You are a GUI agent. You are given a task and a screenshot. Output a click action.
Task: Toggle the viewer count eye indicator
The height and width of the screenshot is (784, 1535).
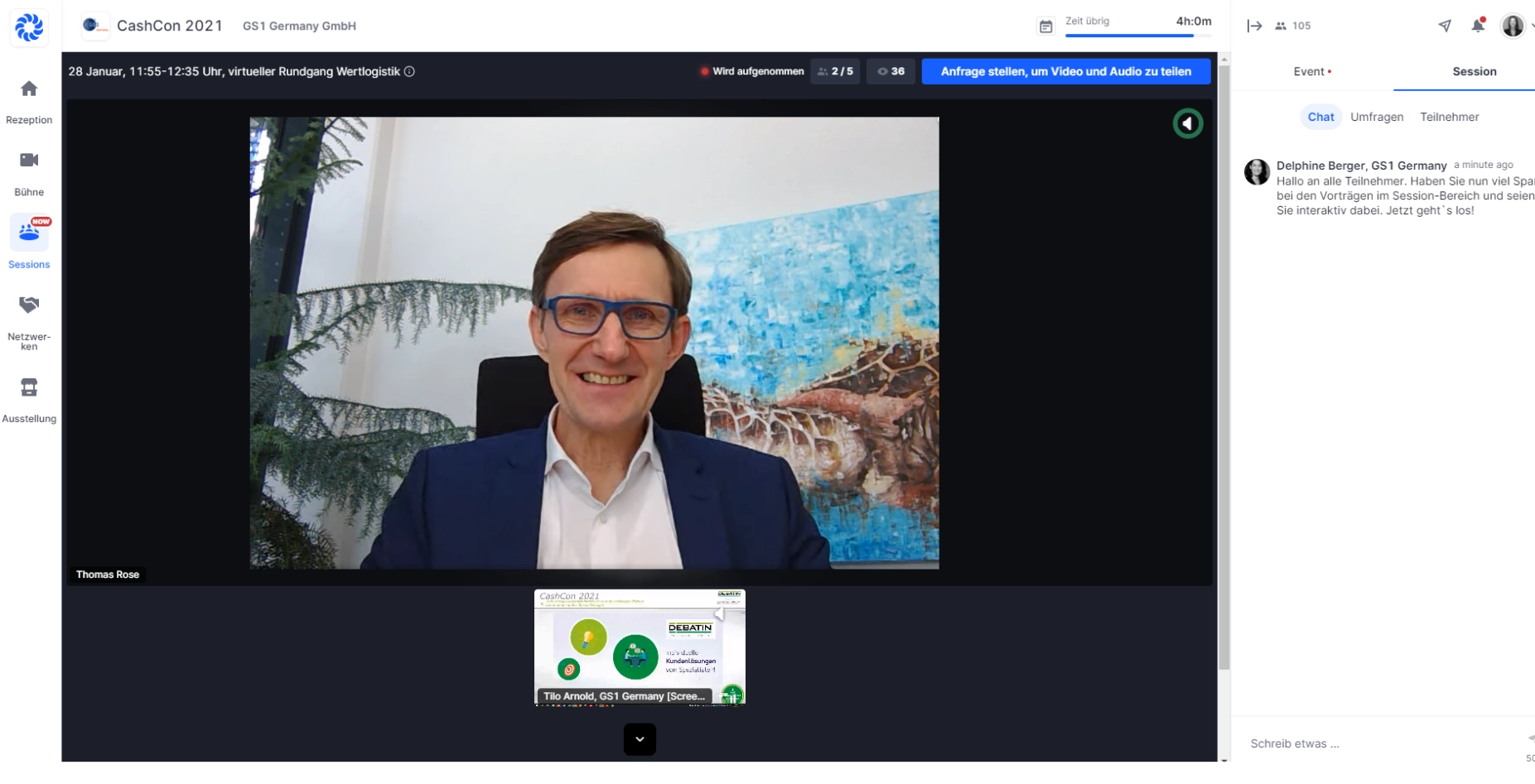891,71
